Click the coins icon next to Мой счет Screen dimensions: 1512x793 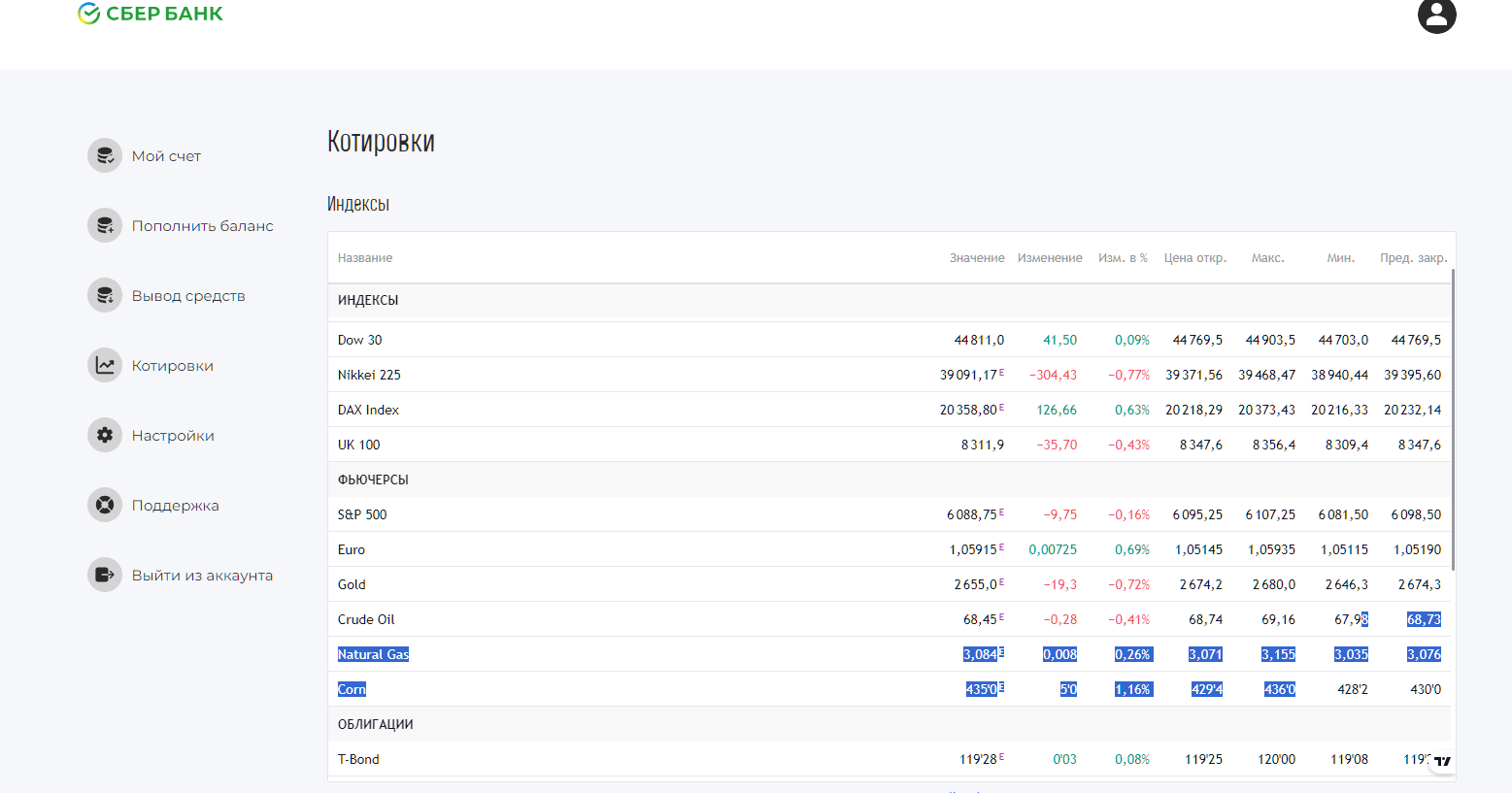(105, 155)
